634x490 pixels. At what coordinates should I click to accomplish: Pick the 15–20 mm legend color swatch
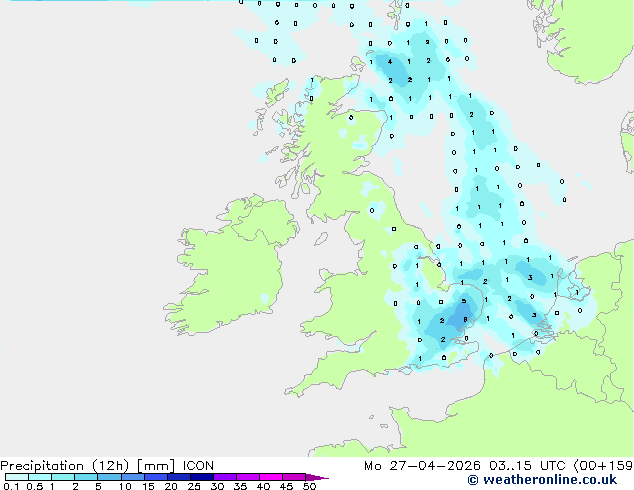(156, 477)
